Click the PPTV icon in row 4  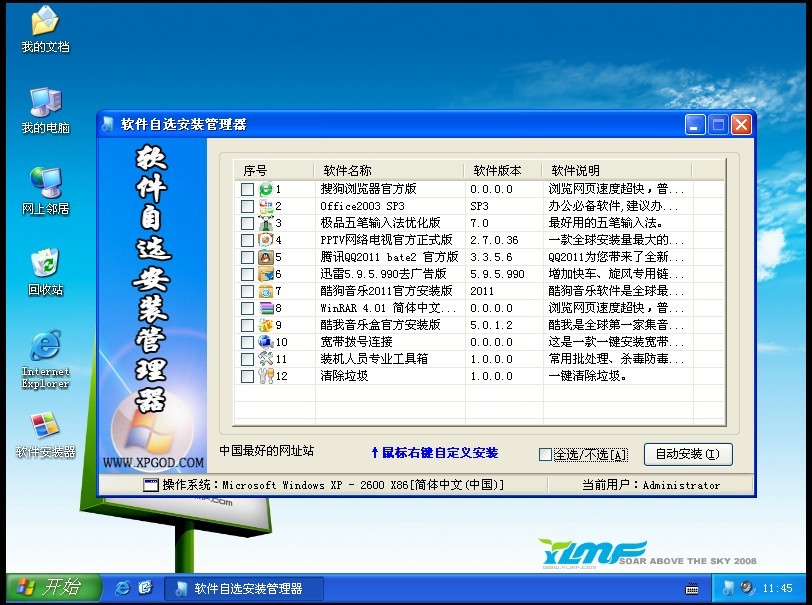click(x=266, y=240)
